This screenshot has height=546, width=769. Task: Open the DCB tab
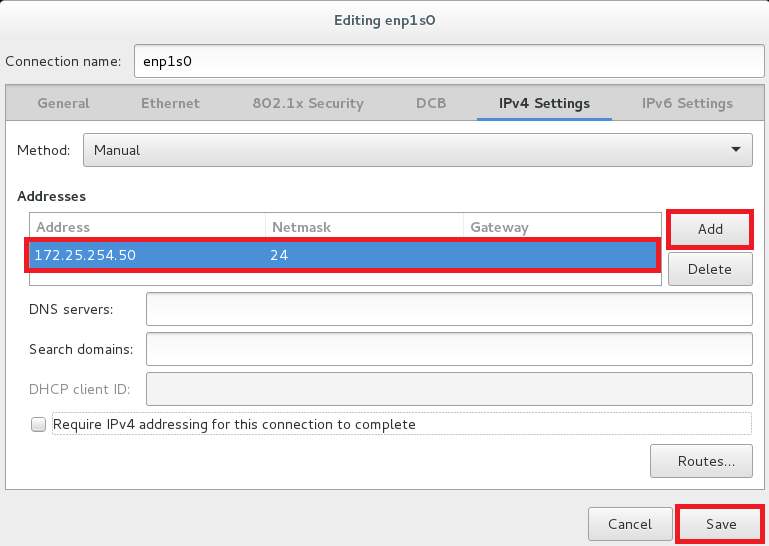(x=431, y=103)
